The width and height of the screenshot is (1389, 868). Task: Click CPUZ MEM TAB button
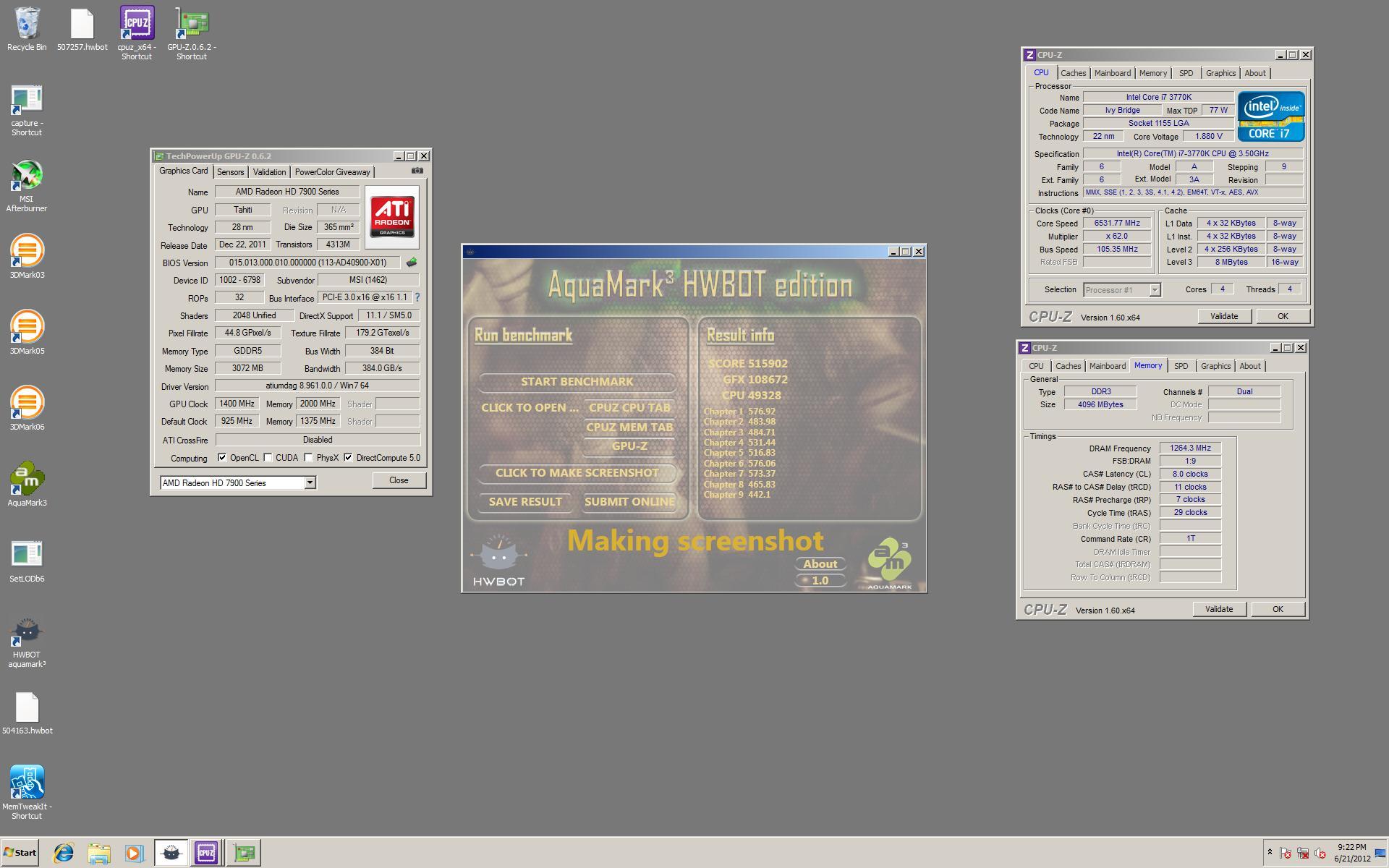click(x=629, y=427)
